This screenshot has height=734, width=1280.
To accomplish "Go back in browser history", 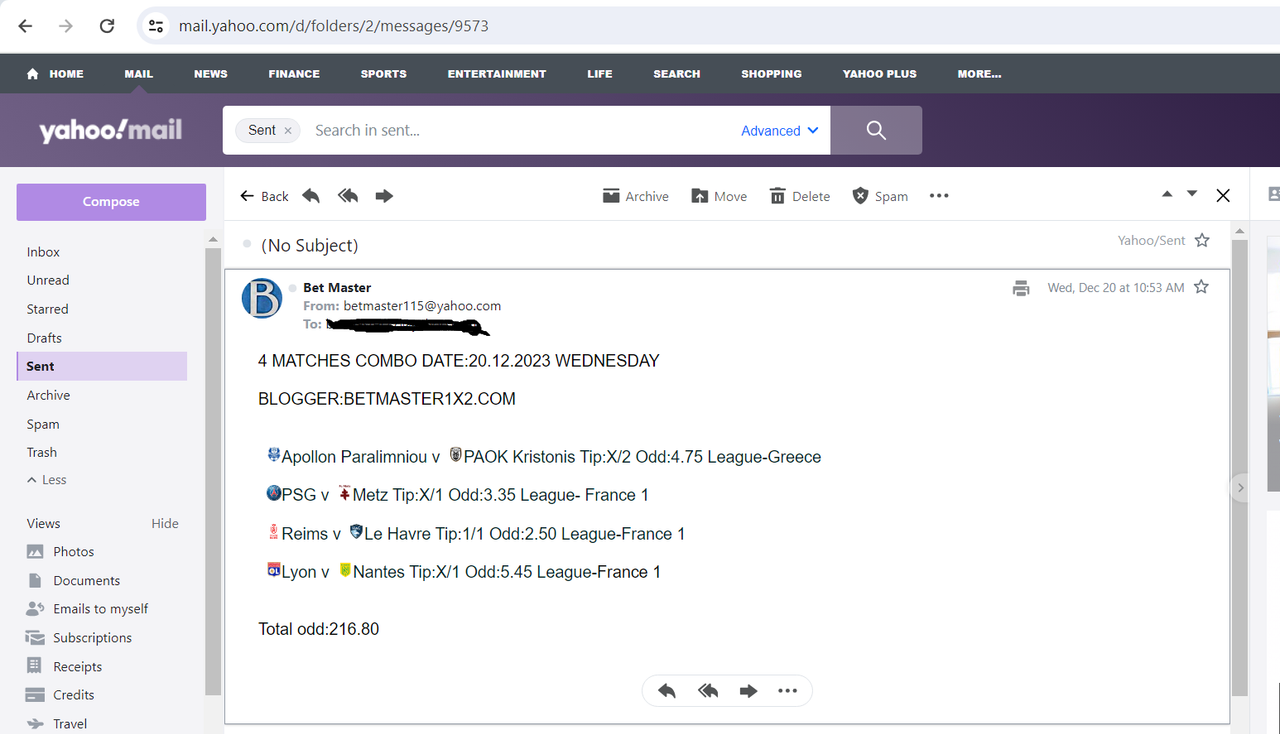I will [x=25, y=26].
